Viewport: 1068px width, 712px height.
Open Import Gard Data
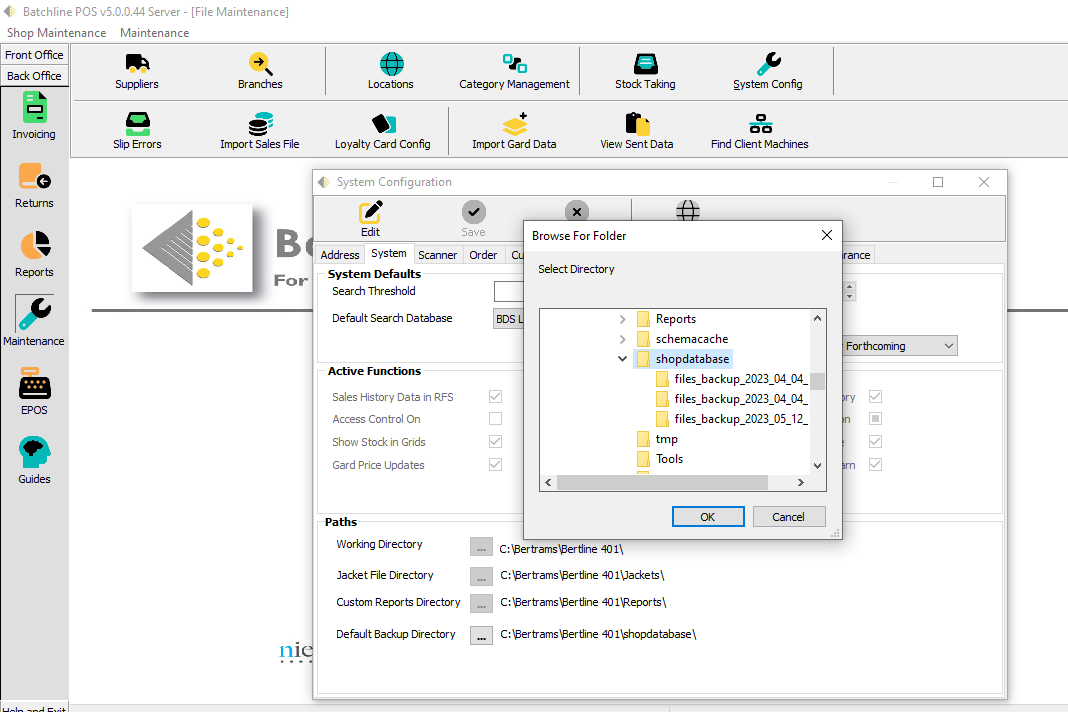514,131
